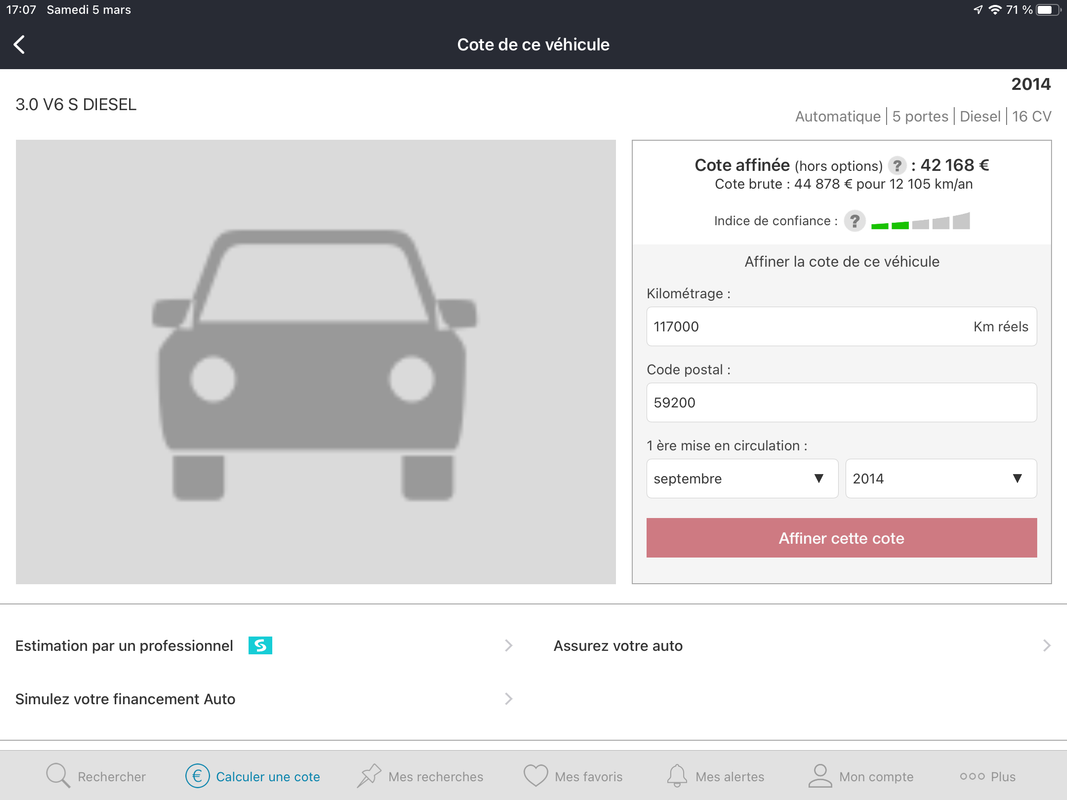Tap the location arrow in the status bar
The height and width of the screenshot is (800, 1067).
point(978,10)
